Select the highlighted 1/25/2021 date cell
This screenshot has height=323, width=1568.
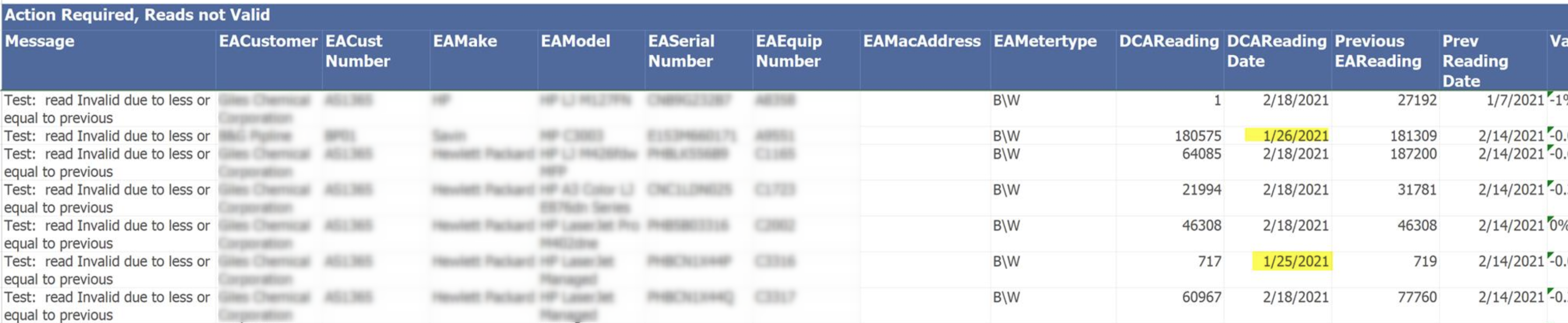[x=1292, y=262]
